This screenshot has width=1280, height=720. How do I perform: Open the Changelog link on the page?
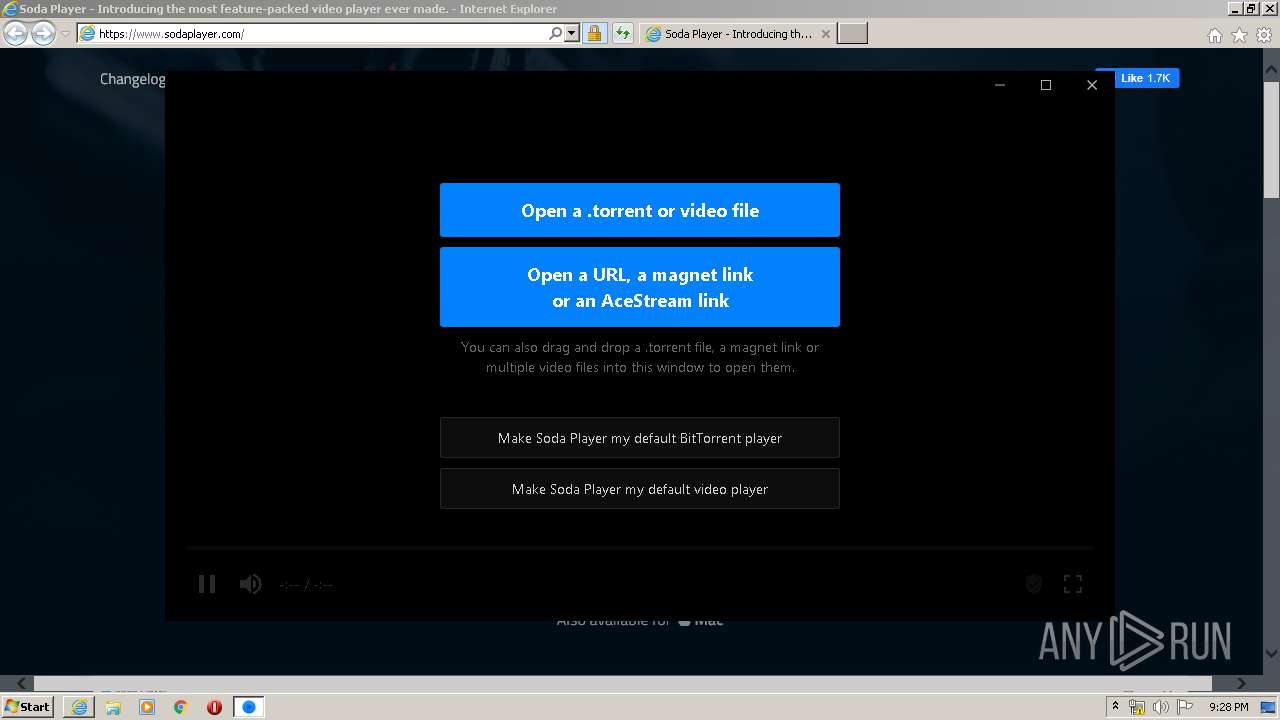click(132, 79)
